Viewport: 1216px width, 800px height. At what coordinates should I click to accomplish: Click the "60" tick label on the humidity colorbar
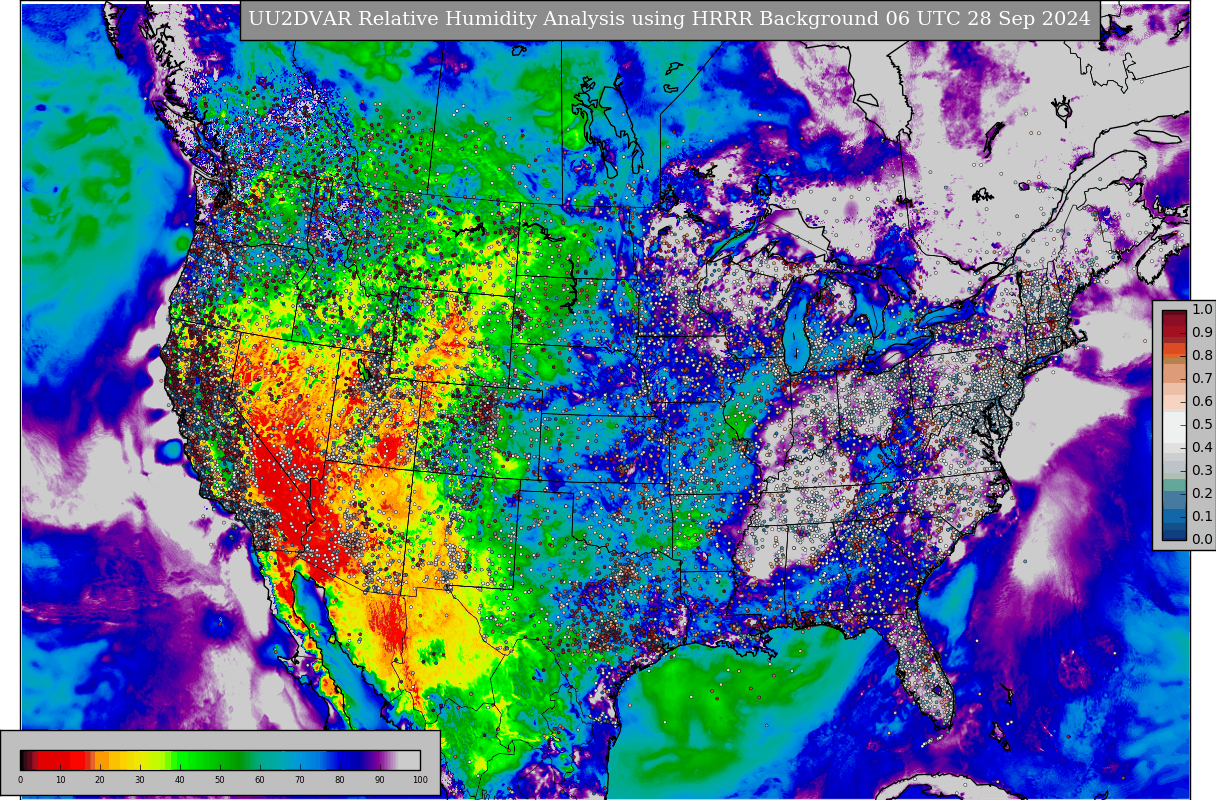point(260,779)
